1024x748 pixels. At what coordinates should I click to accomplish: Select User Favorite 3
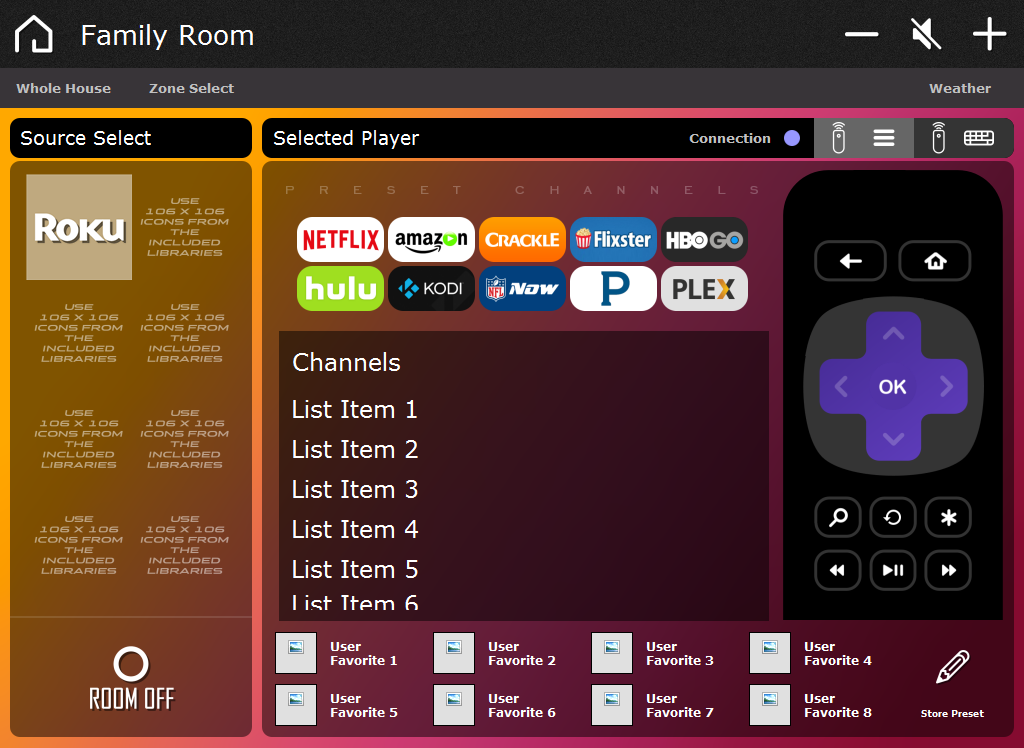(x=653, y=653)
